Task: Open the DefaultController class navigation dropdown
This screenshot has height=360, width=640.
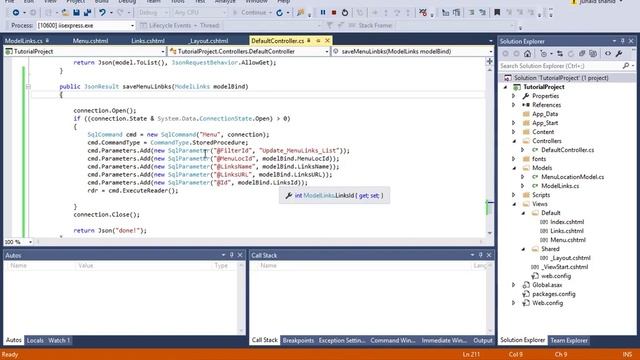Action: (249, 51)
